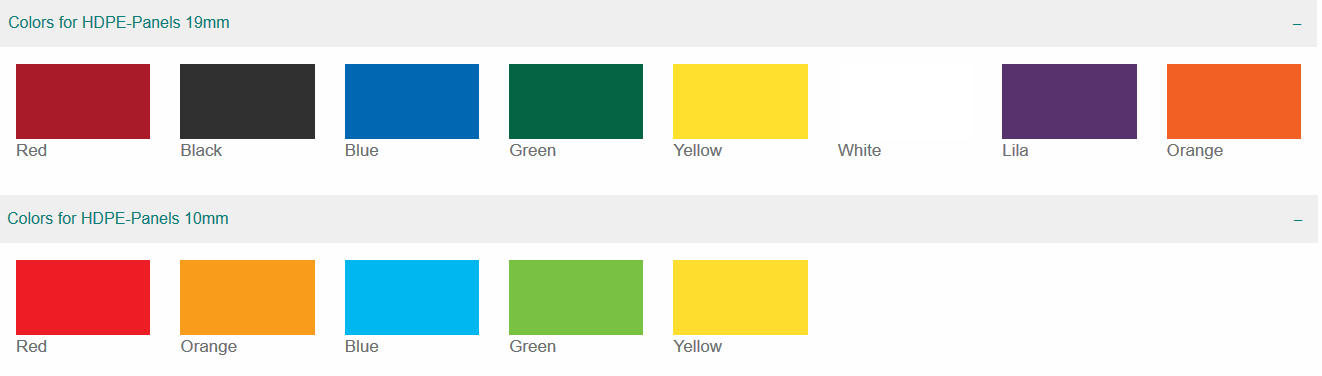Collapse the HDPE-Panels 10mm section minus icon
Viewport: 1322px width, 376px height.
pyautogui.click(x=1297, y=219)
